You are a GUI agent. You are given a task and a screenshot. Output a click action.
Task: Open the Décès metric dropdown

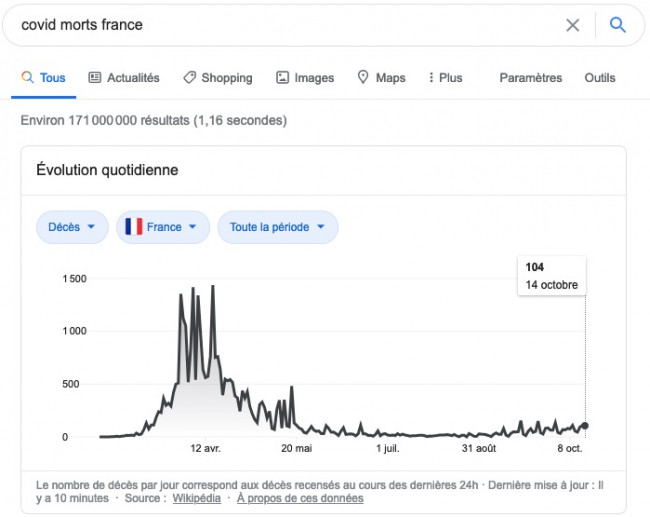click(73, 227)
